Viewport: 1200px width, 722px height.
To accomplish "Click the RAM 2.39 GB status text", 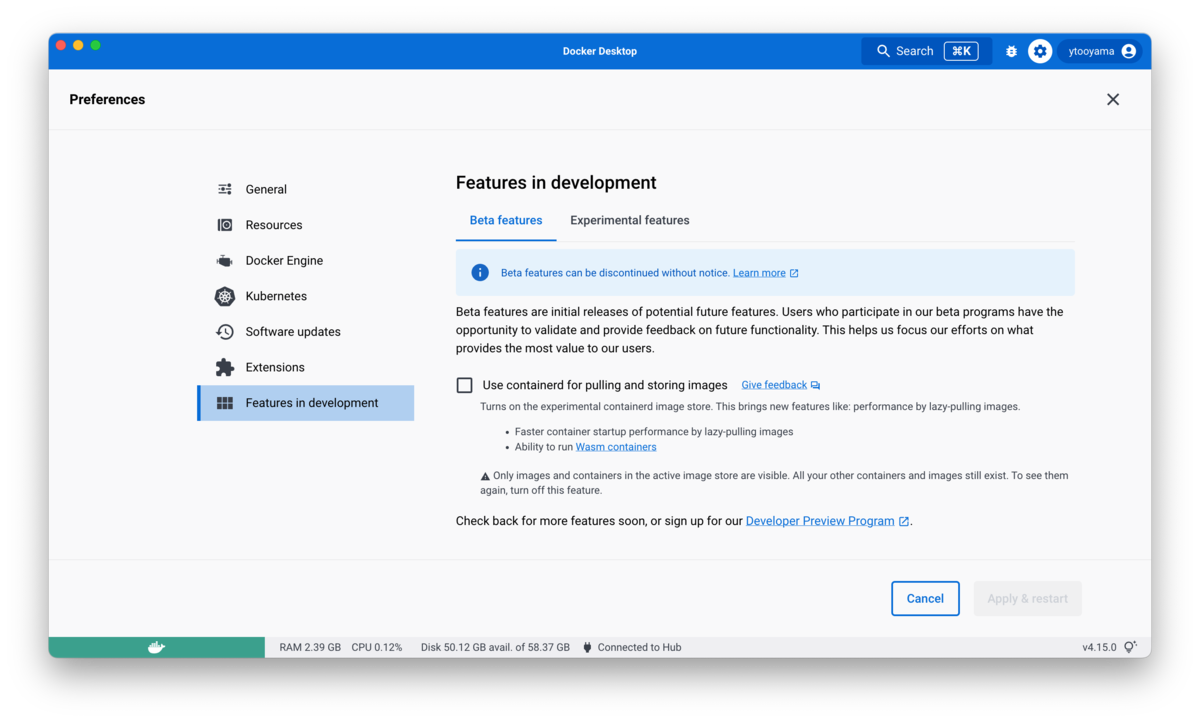I will (x=310, y=647).
